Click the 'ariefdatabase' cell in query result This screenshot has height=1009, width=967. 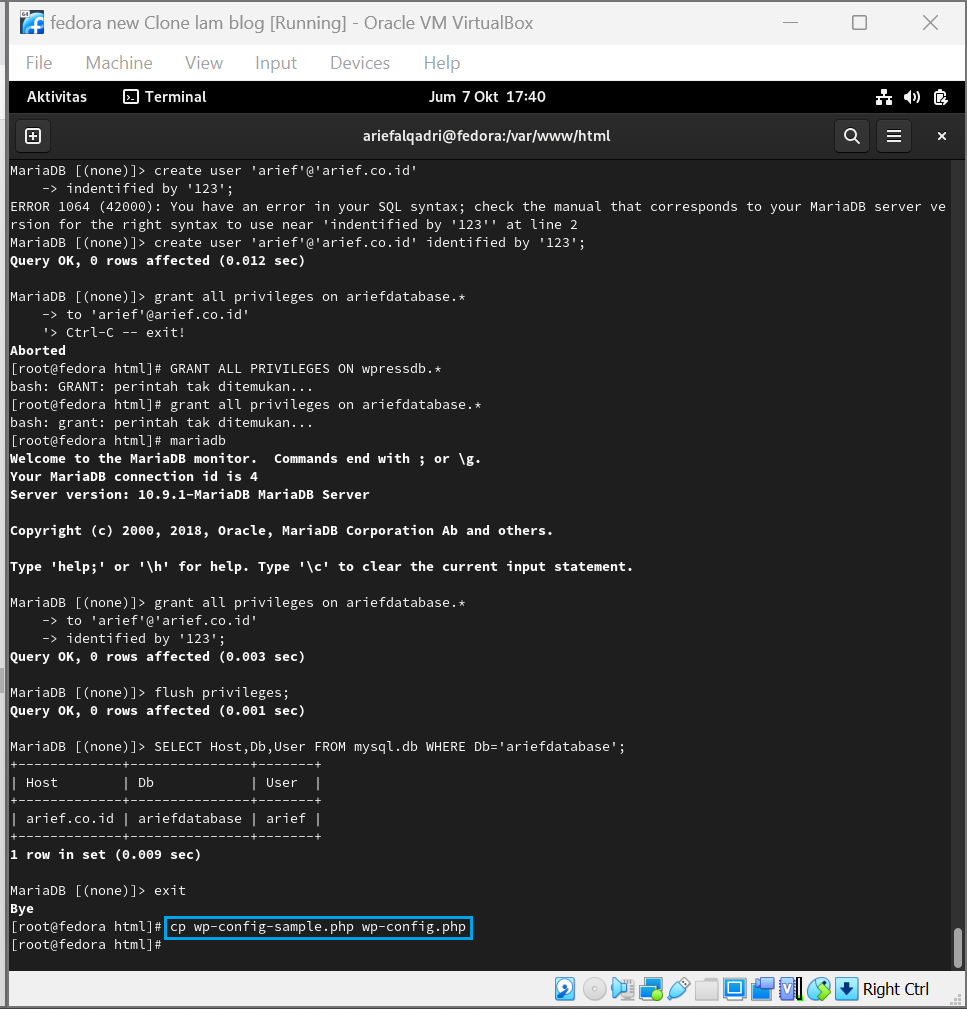190,819
